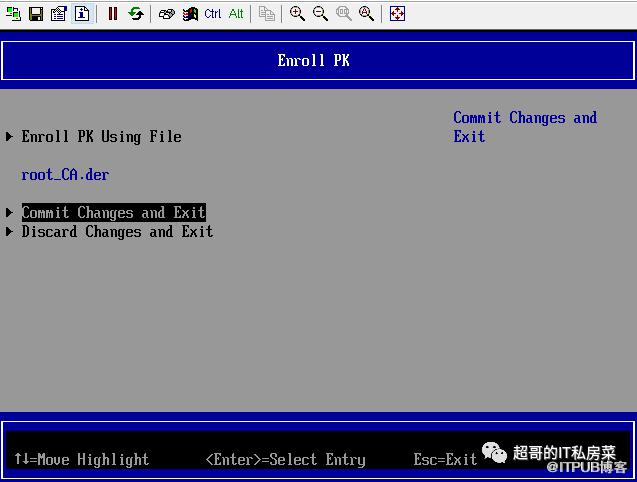Image resolution: width=637 pixels, height=482 pixels.
Task: Click the arrow beside Commit Changes and Exit
Action: 10,213
